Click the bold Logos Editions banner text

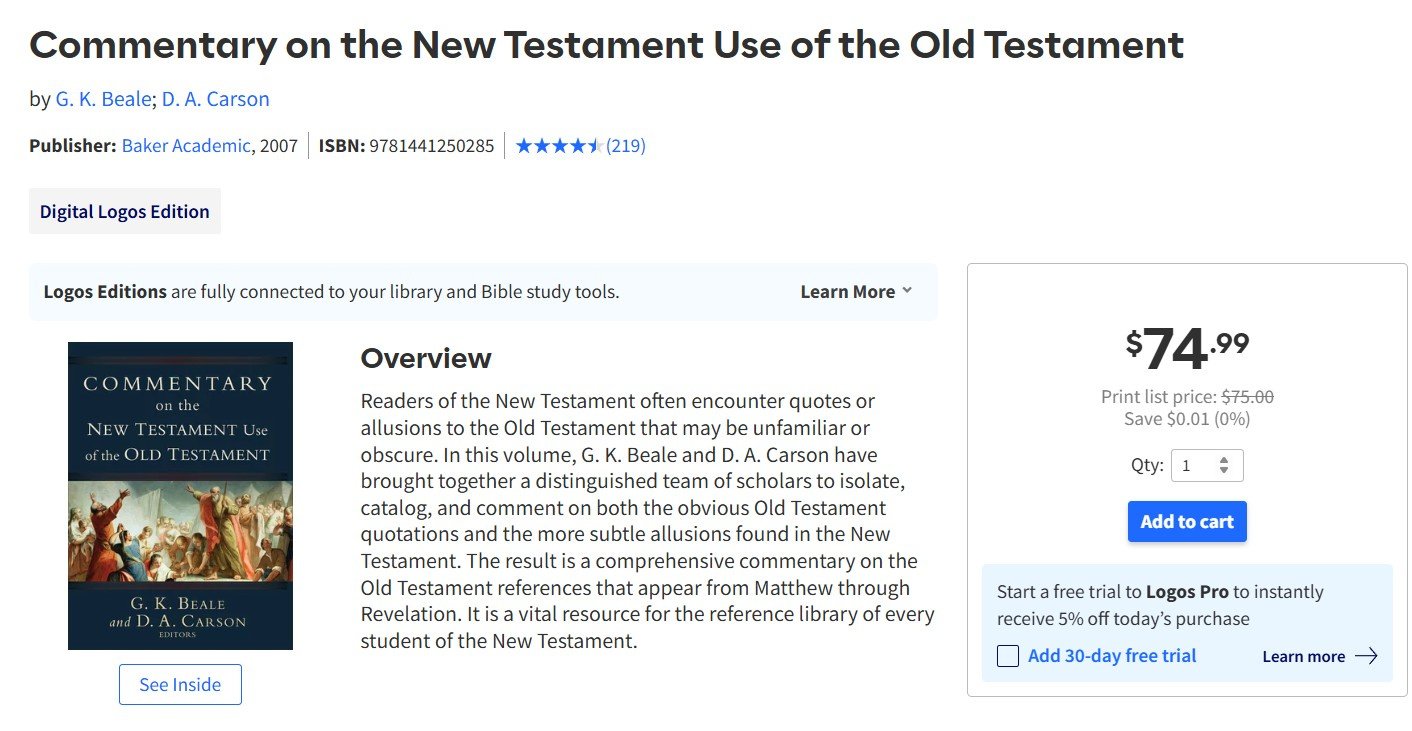105,292
